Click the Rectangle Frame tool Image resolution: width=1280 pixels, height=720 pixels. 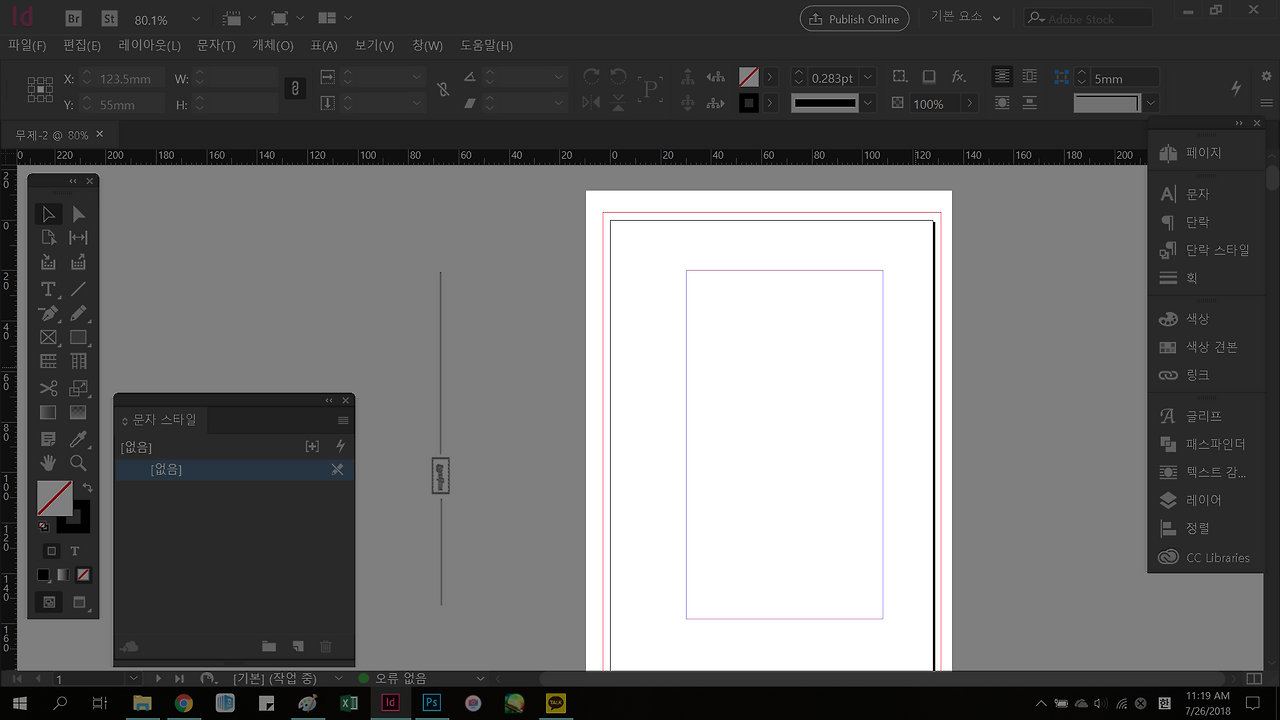pos(48,338)
